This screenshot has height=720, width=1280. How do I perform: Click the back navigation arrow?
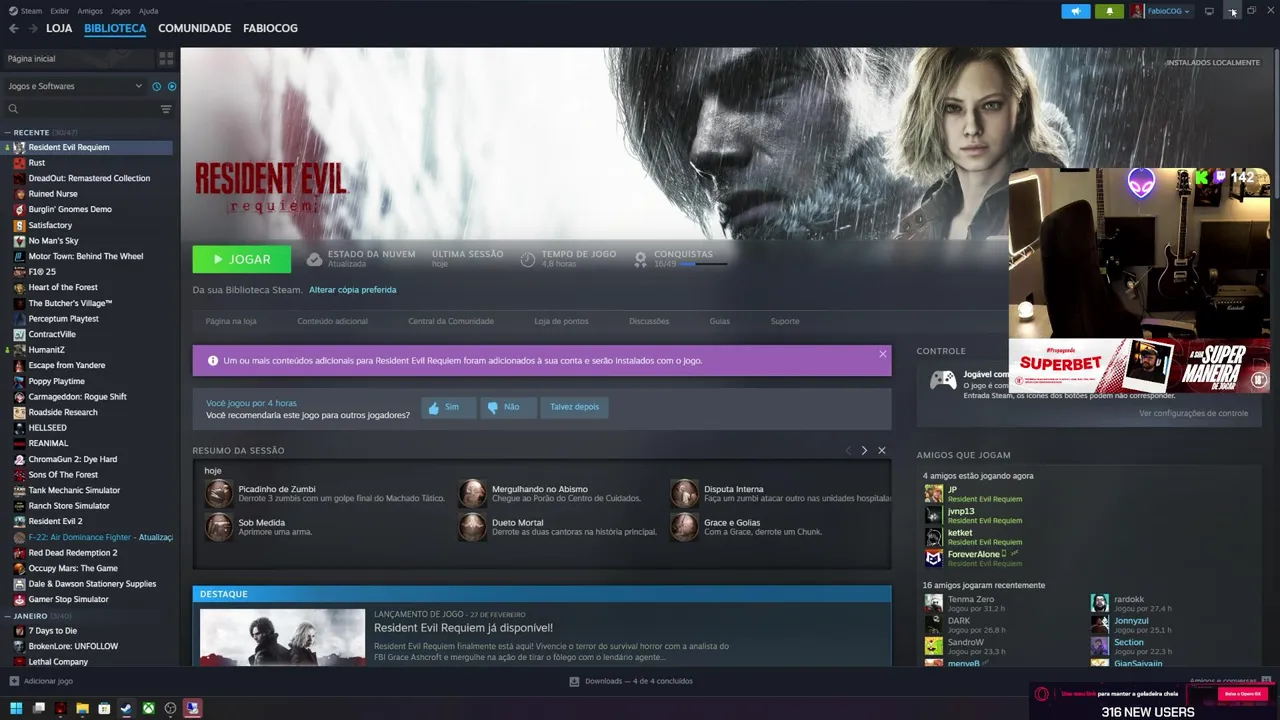14,29
